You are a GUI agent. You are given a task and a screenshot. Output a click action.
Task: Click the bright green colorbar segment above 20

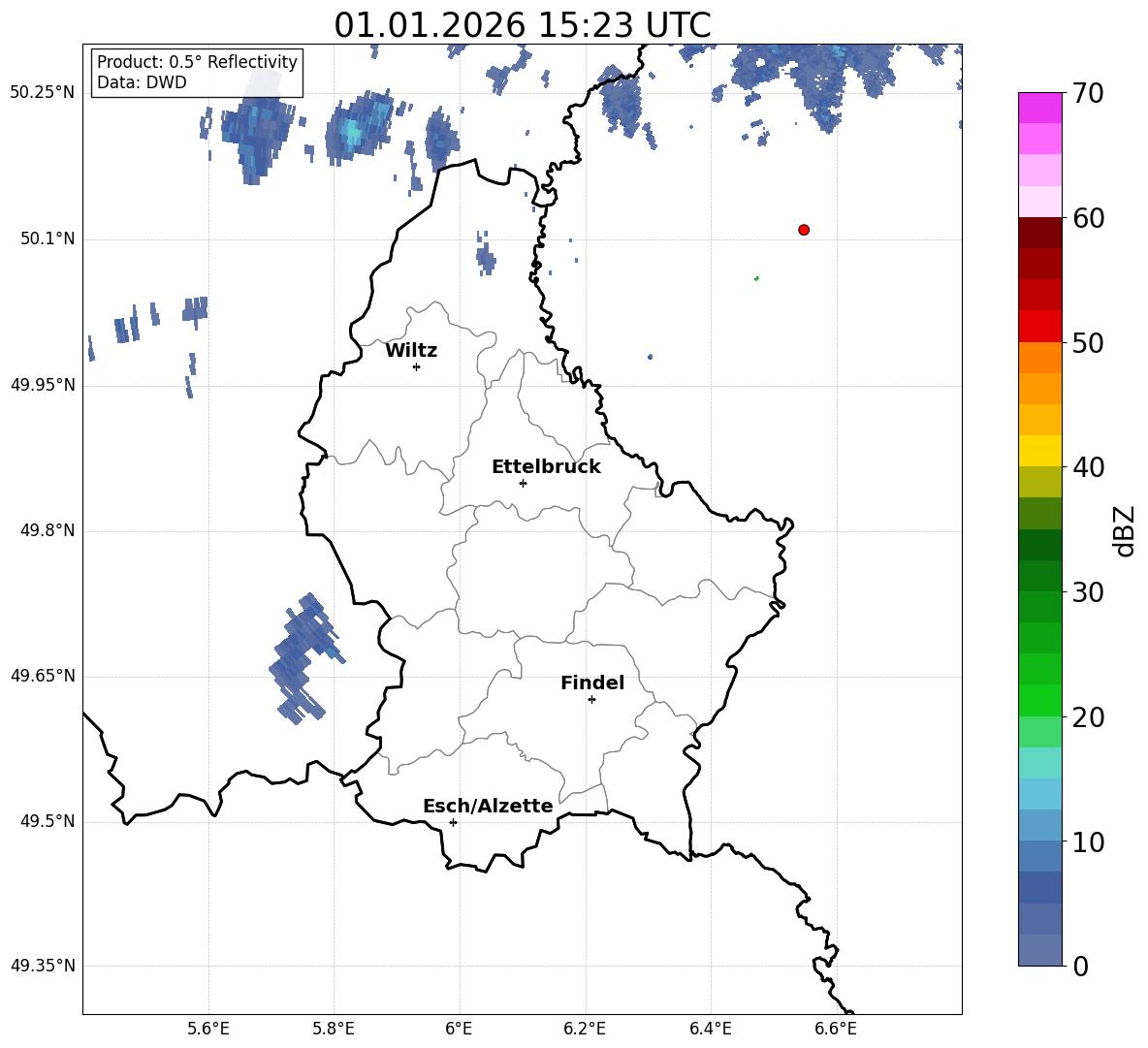click(x=1039, y=700)
